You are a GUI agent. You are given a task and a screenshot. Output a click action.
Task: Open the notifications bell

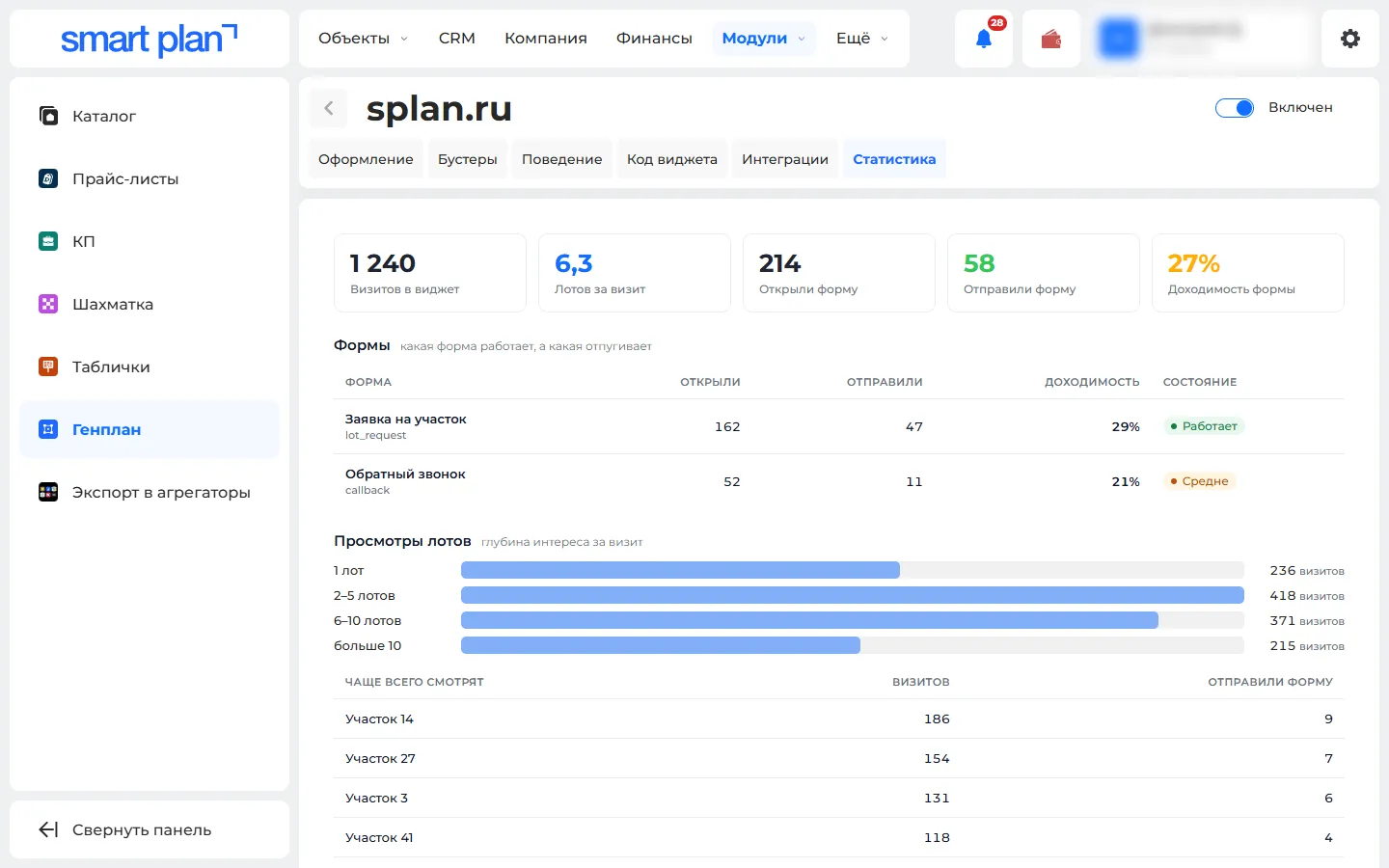(984, 39)
